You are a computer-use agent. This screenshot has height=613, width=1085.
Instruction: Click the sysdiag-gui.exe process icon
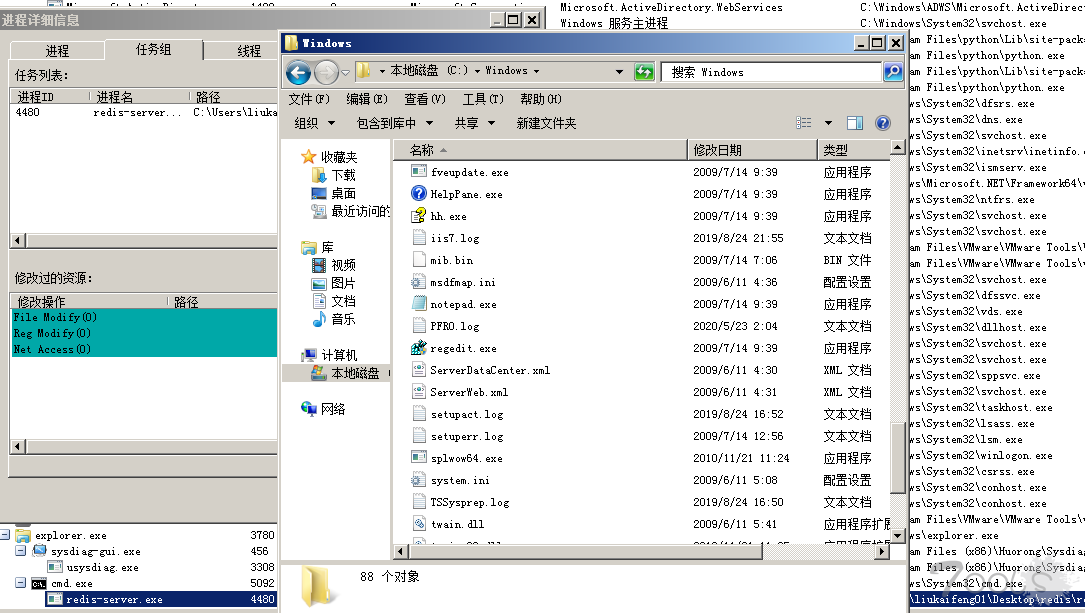tap(39, 551)
